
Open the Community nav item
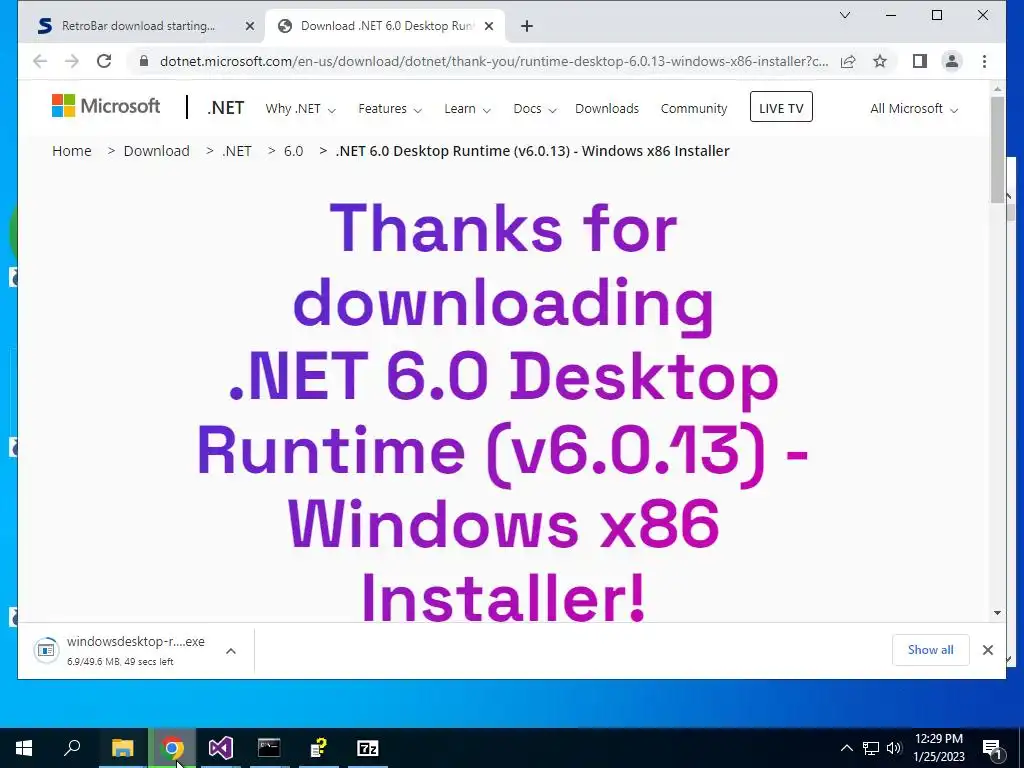pyautogui.click(x=694, y=108)
